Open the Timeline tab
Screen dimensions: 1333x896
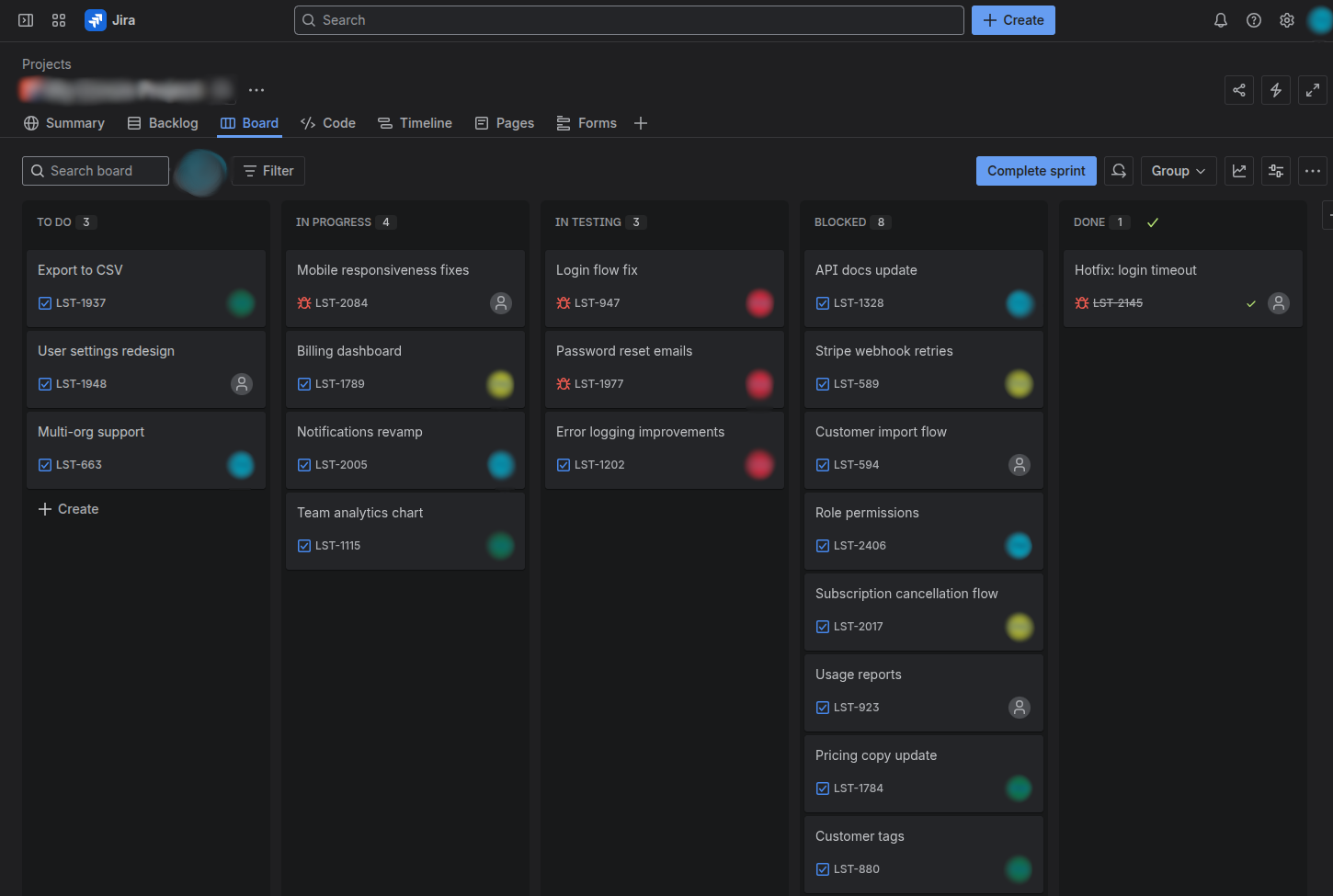(x=415, y=122)
